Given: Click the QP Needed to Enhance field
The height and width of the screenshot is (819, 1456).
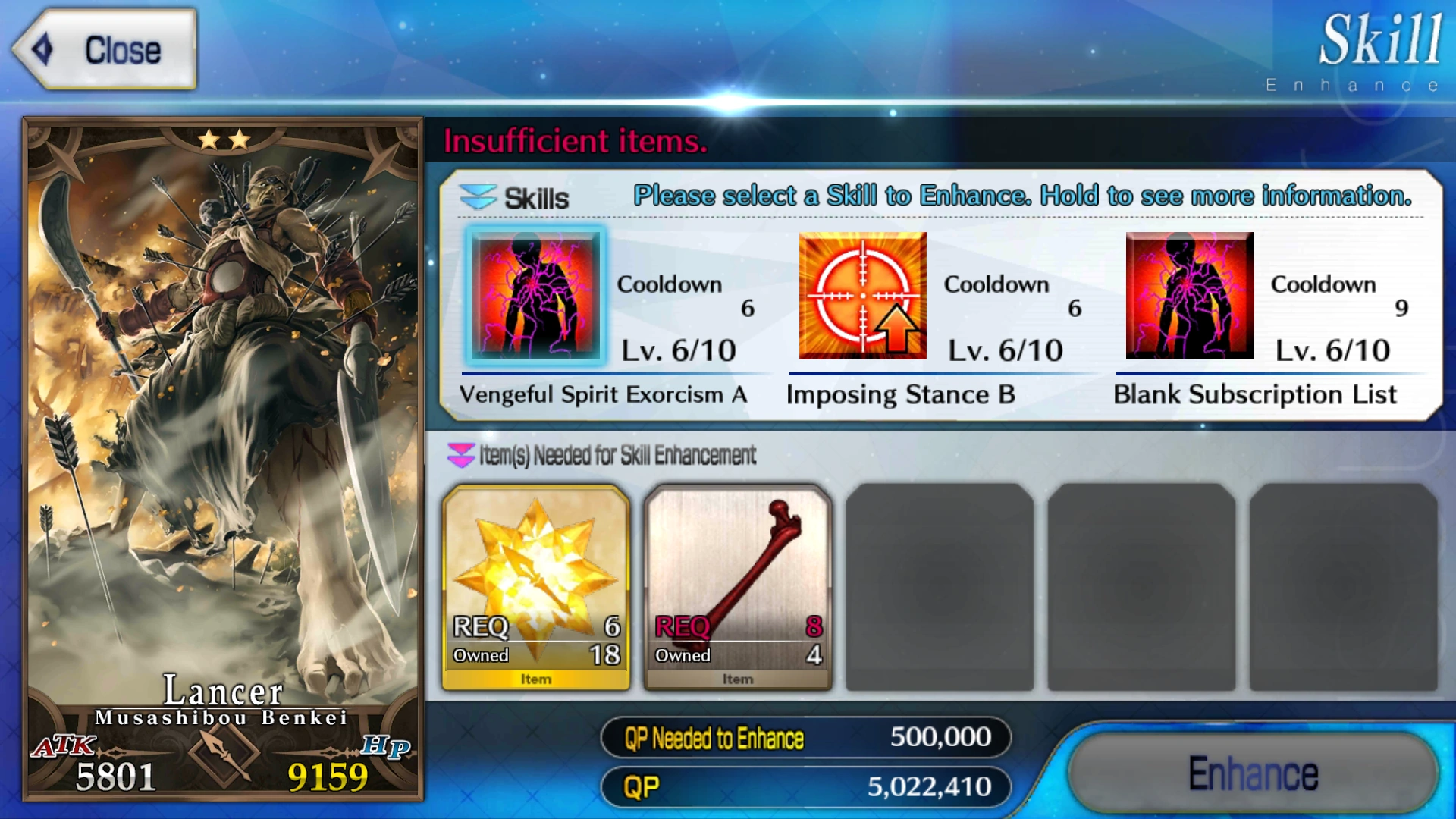Looking at the screenshot, I should point(806,737).
